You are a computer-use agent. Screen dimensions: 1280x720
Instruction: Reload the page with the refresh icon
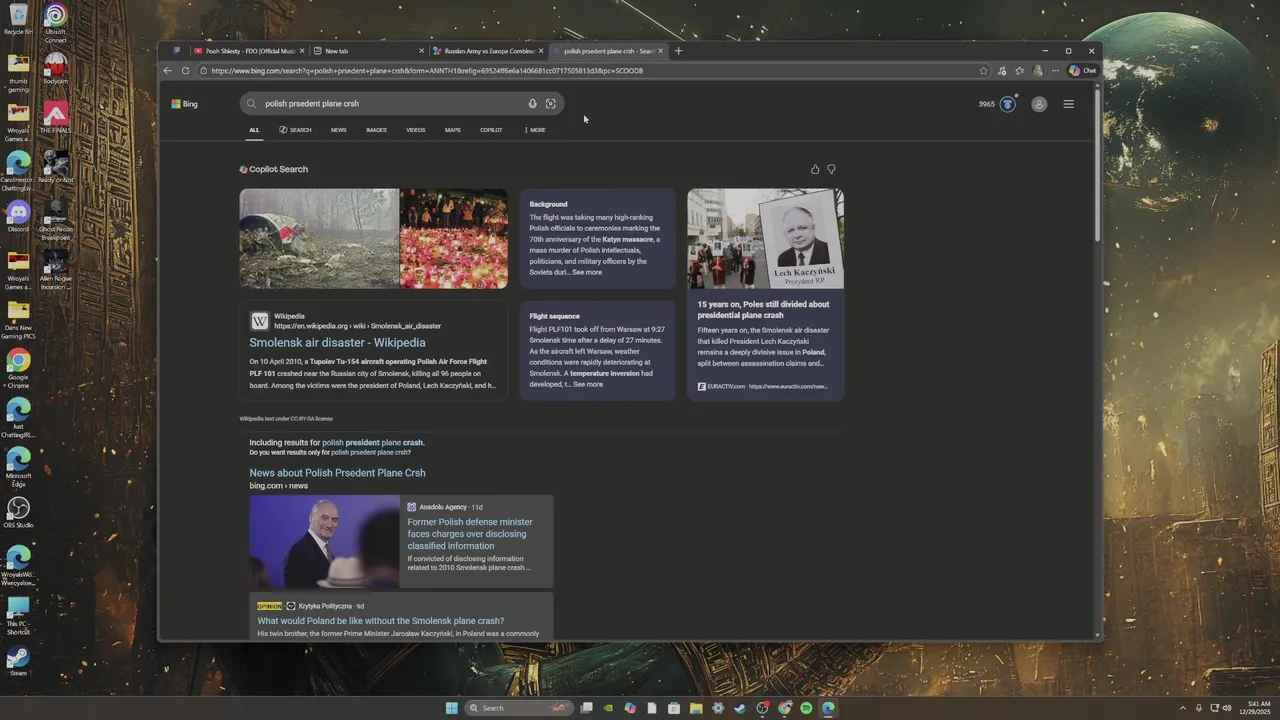click(185, 71)
